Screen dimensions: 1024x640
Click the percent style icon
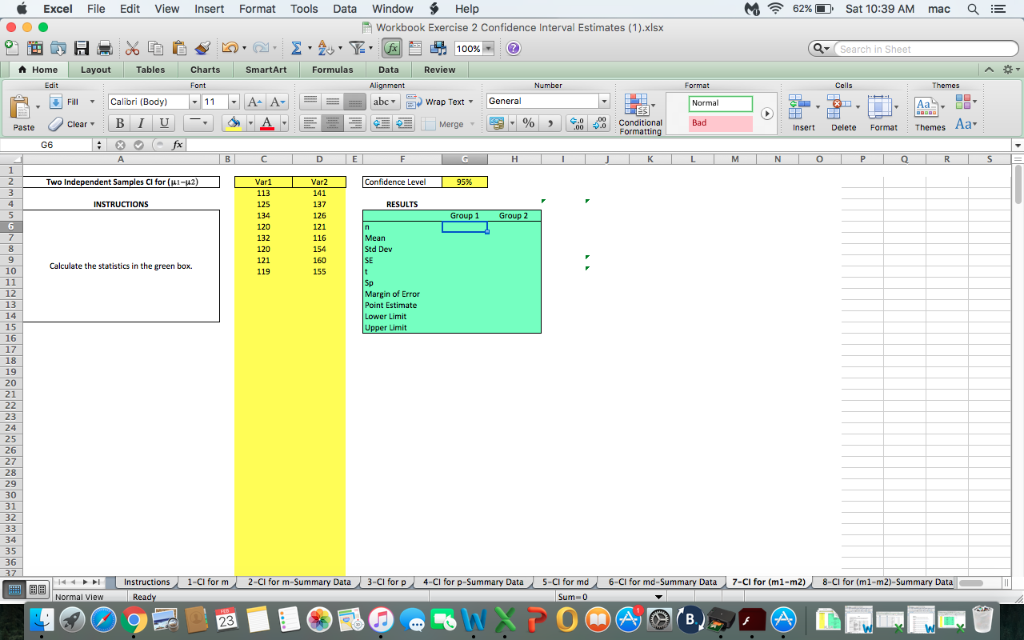(x=528, y=122)
